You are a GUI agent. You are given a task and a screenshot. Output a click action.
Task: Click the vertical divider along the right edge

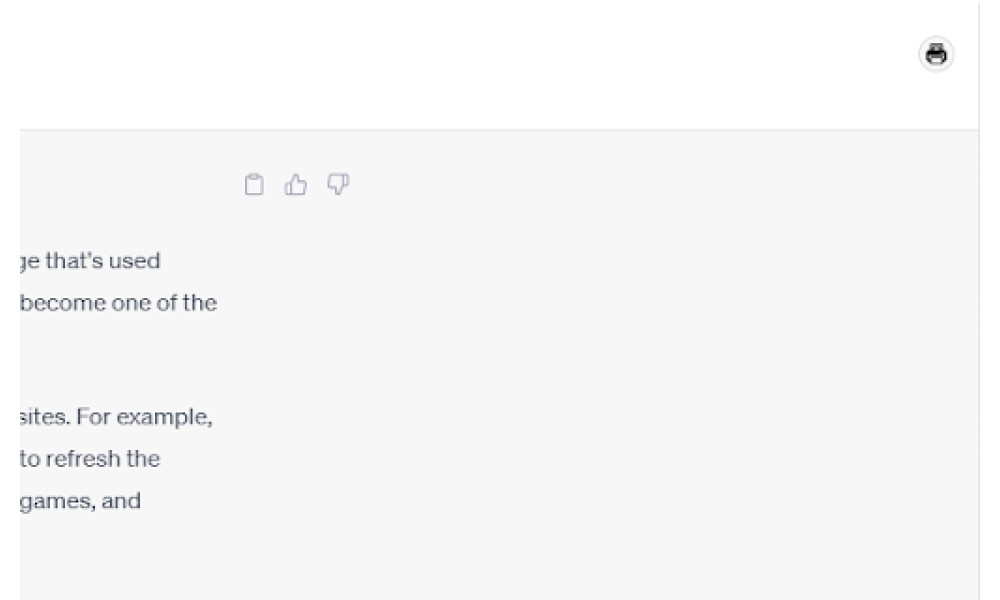click(x=979, y=300)
